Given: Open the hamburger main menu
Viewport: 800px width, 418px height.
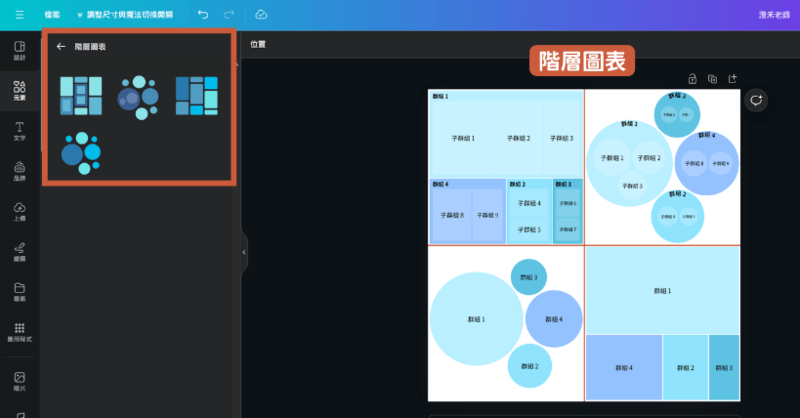Looking at the screenshot, I should click(x=19, y=15).
